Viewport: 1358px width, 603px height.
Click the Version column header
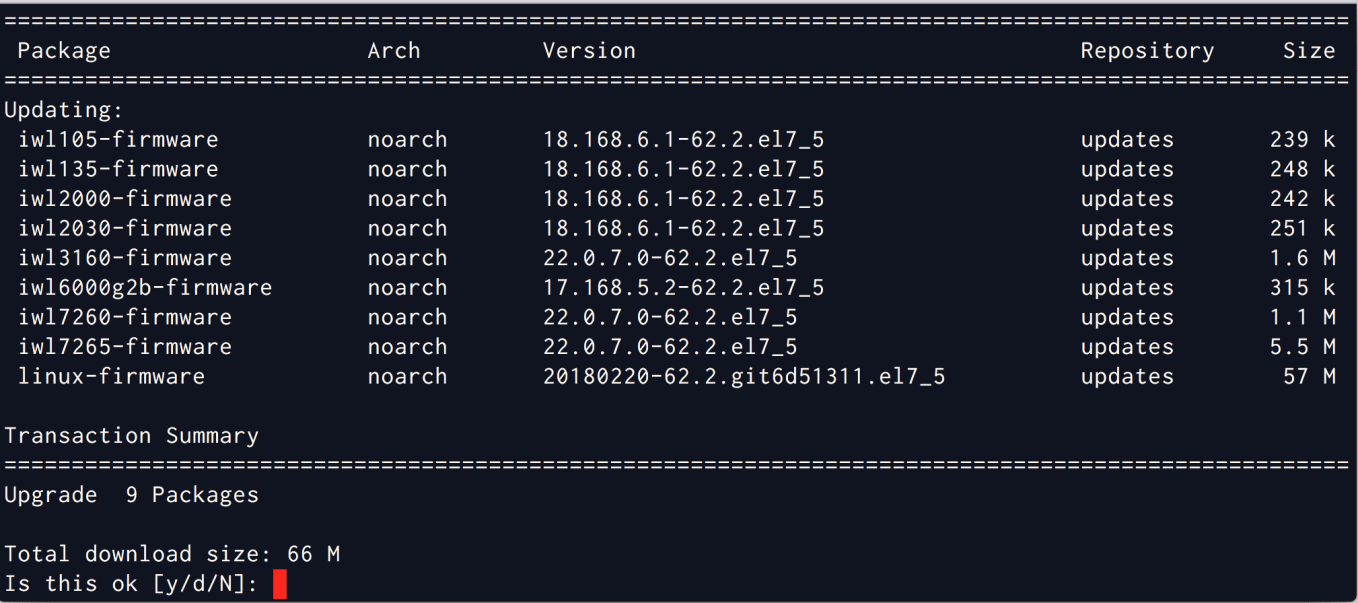tap(588, 50)
